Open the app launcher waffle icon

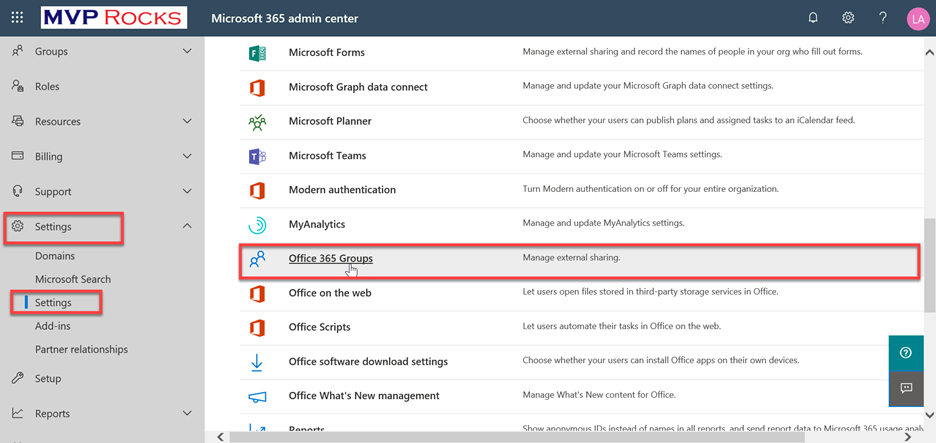pos(17,18)
